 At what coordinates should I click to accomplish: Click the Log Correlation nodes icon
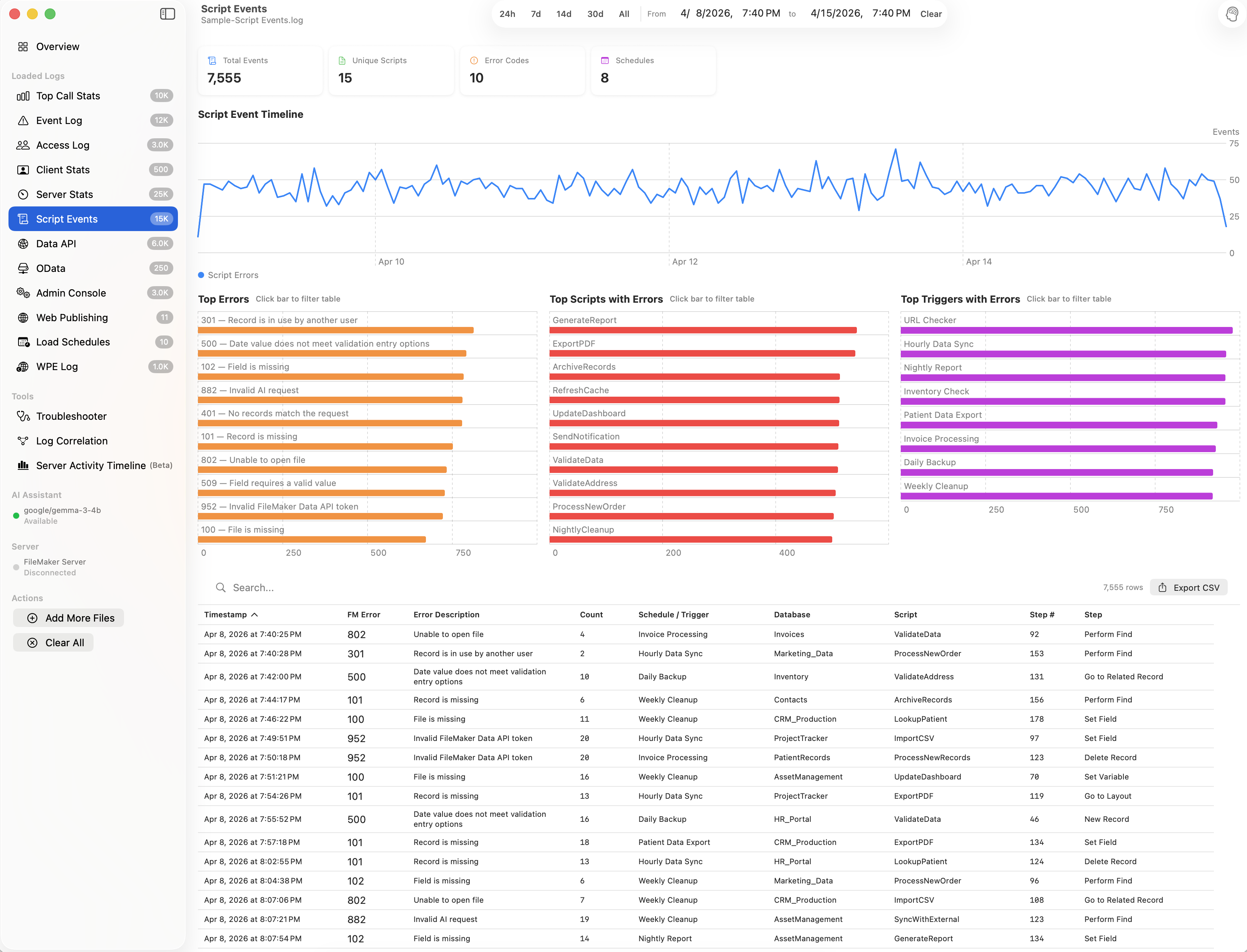click(x=23, y=441)
